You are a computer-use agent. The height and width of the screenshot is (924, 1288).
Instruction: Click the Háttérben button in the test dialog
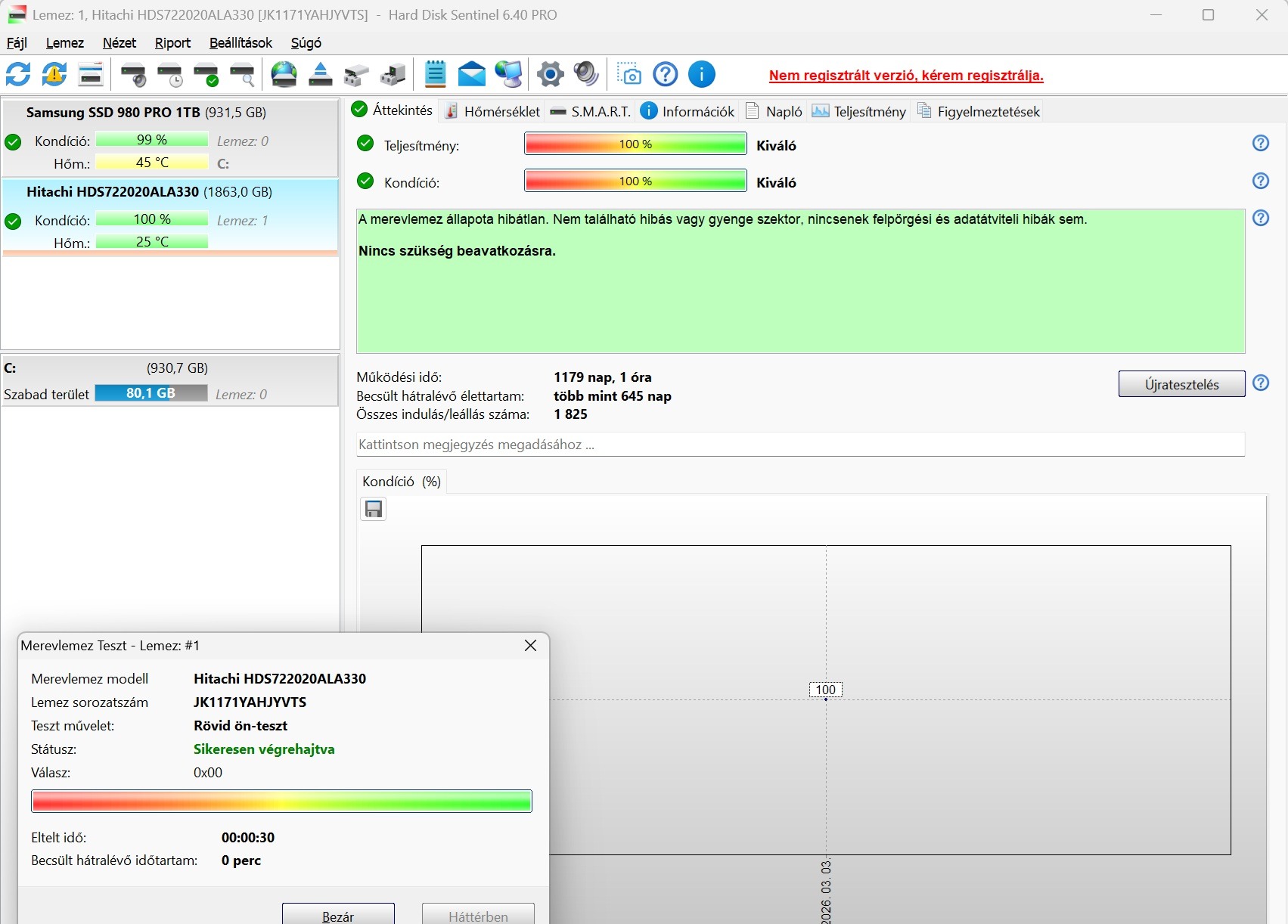[x=478, y=915]
